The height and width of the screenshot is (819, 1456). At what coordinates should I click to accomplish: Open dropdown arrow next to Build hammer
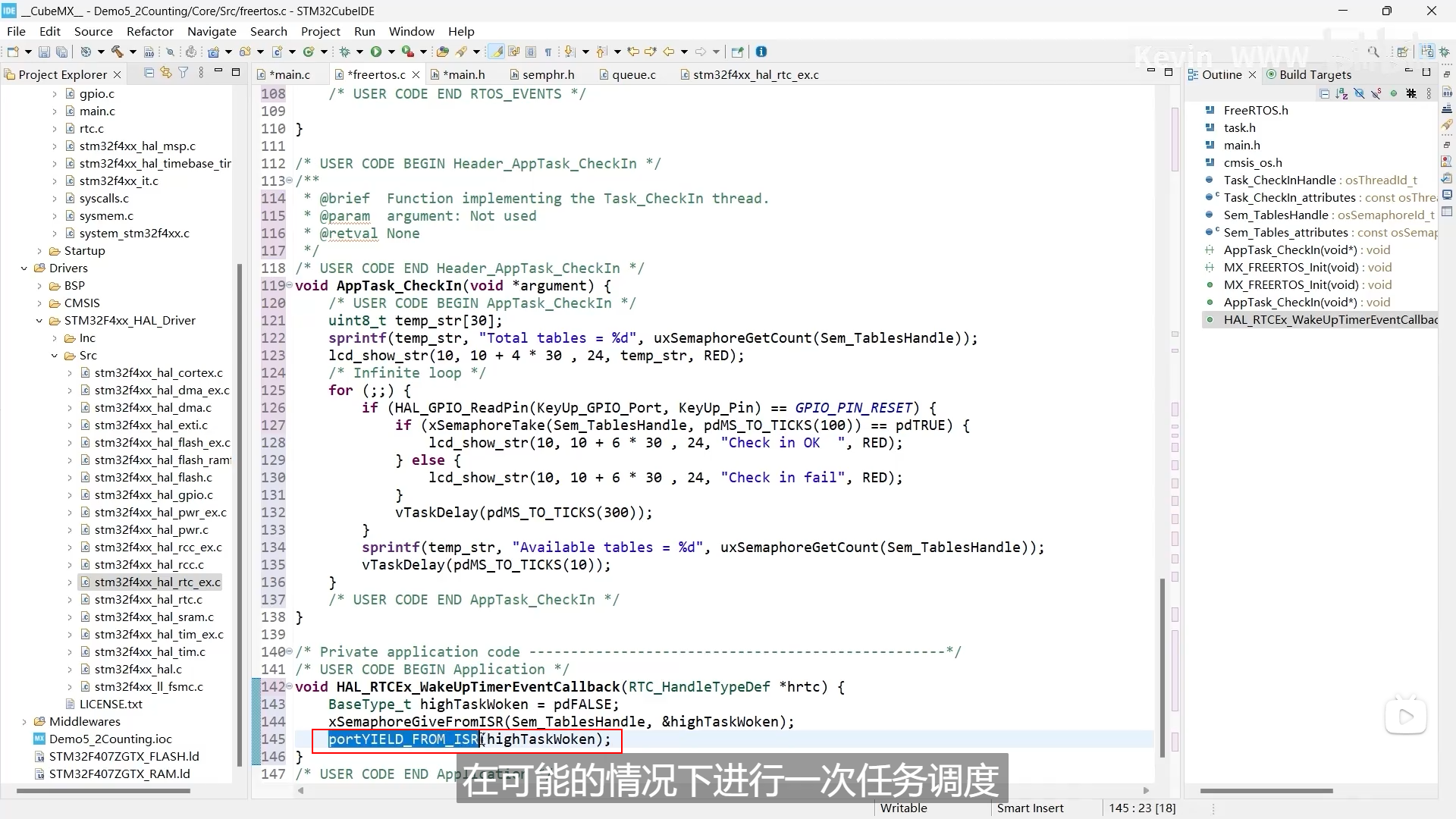[x=133, y=52]
